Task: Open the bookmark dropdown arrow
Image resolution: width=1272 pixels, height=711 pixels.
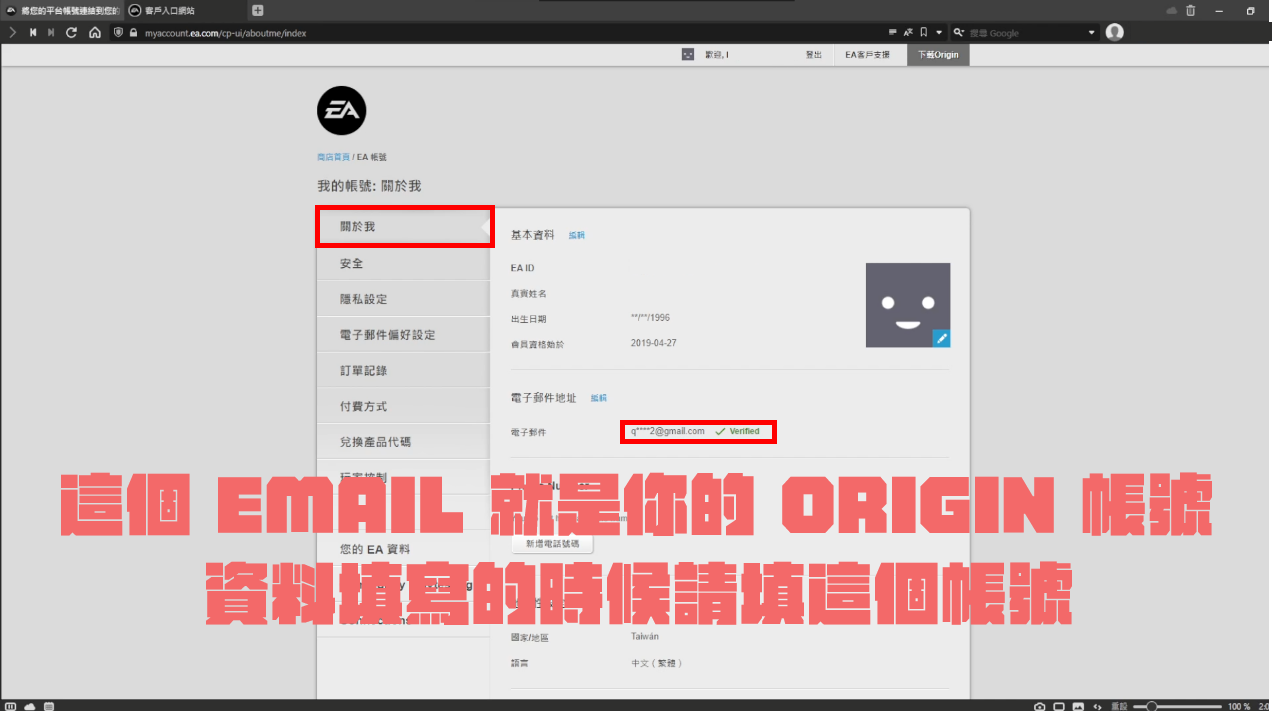Action: pos(939,33)
